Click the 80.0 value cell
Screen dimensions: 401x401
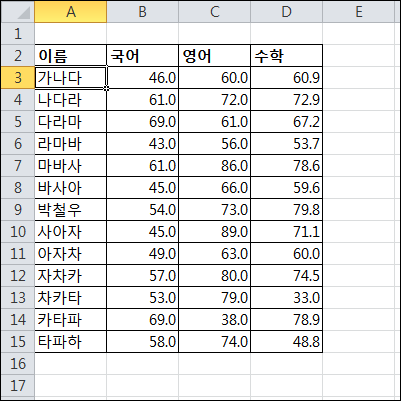tap(215, 276)
